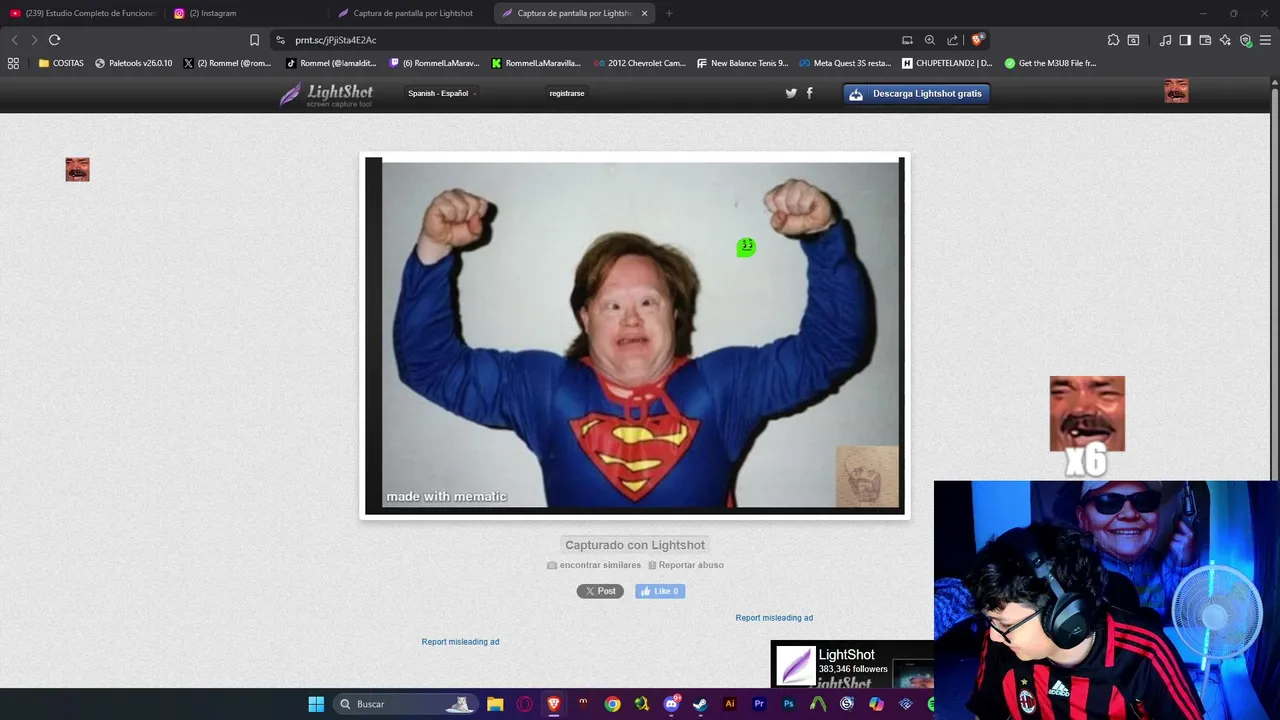1280x720 pixels.
Task: Close the active Lightshot tab
Action: point(644,13)
